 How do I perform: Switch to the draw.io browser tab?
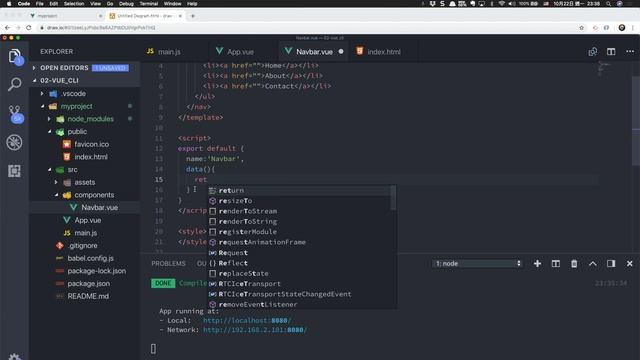pyautogui.click(x=145, y=16)
